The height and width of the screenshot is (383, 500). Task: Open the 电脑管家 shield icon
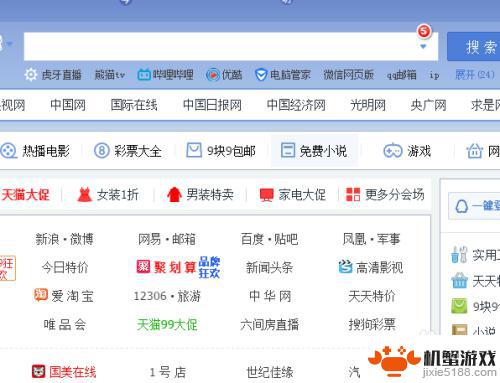pyautogui.click(x=261, y=75)
